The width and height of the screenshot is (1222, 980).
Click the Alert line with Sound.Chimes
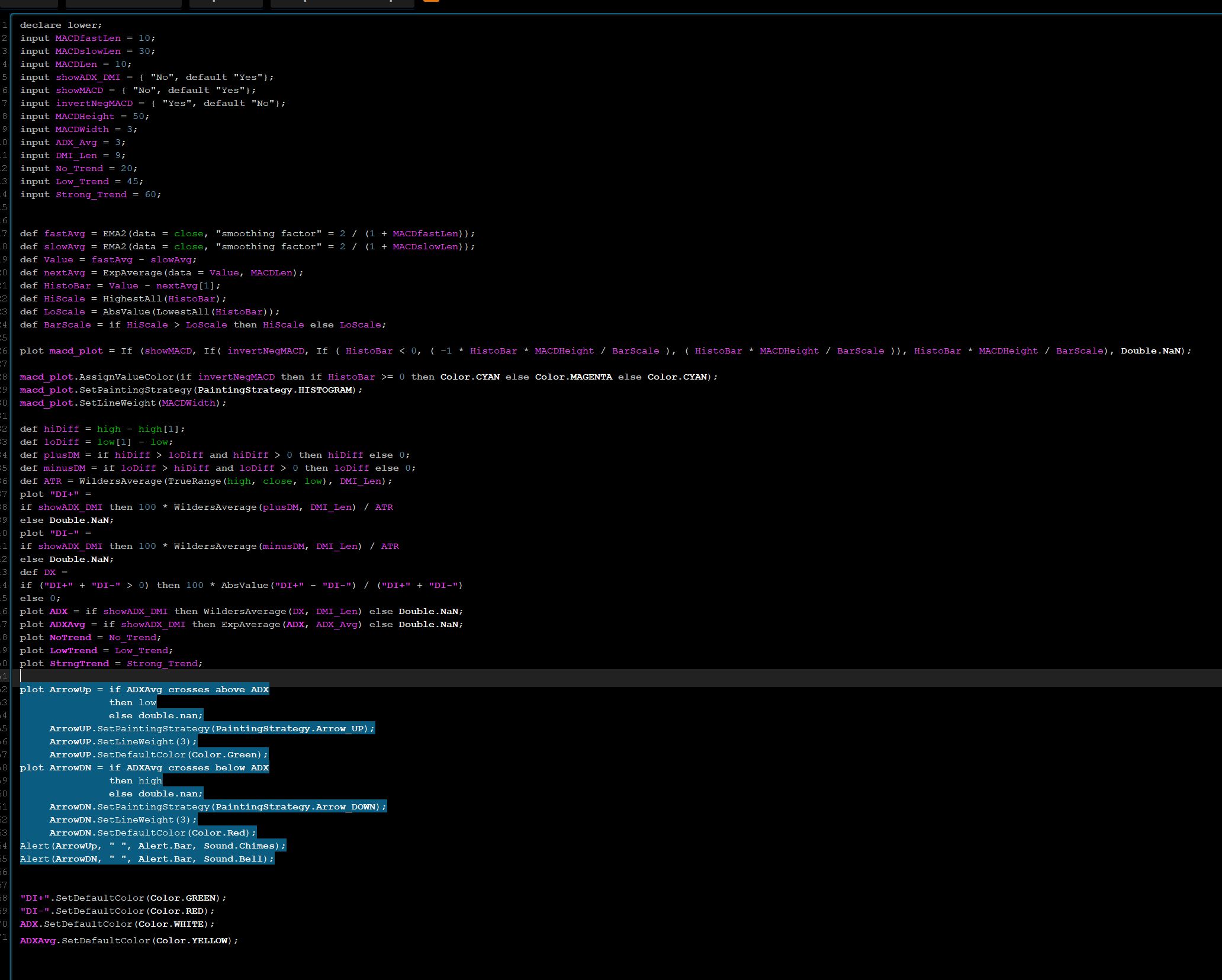click(153, 846)
